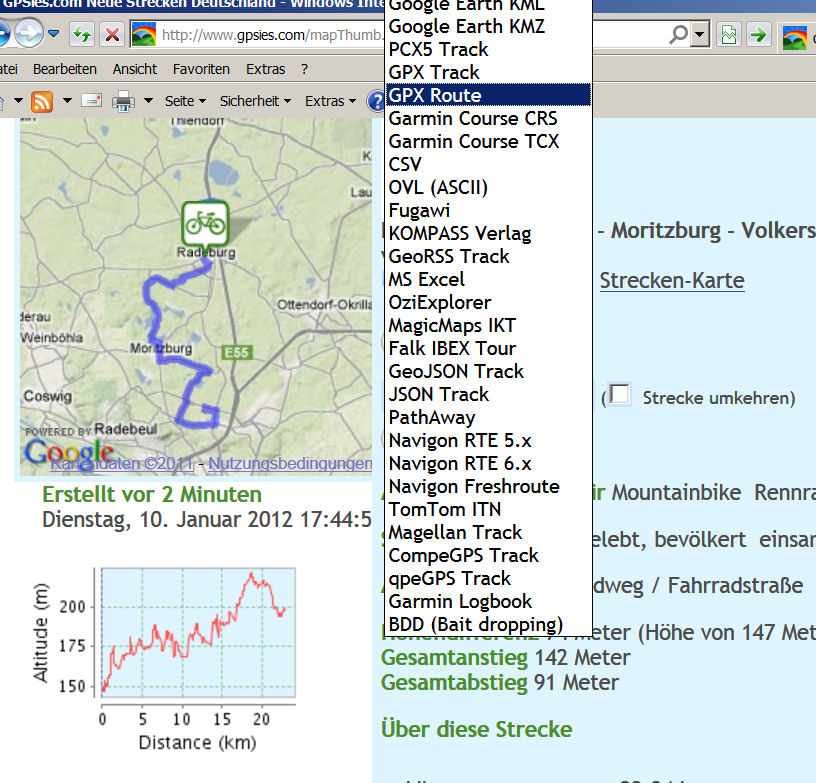Image resolution: width=816 pixels, height=783 pixels.
Task: Expand the print options dropdown arrow
Action: coord(148,100)
